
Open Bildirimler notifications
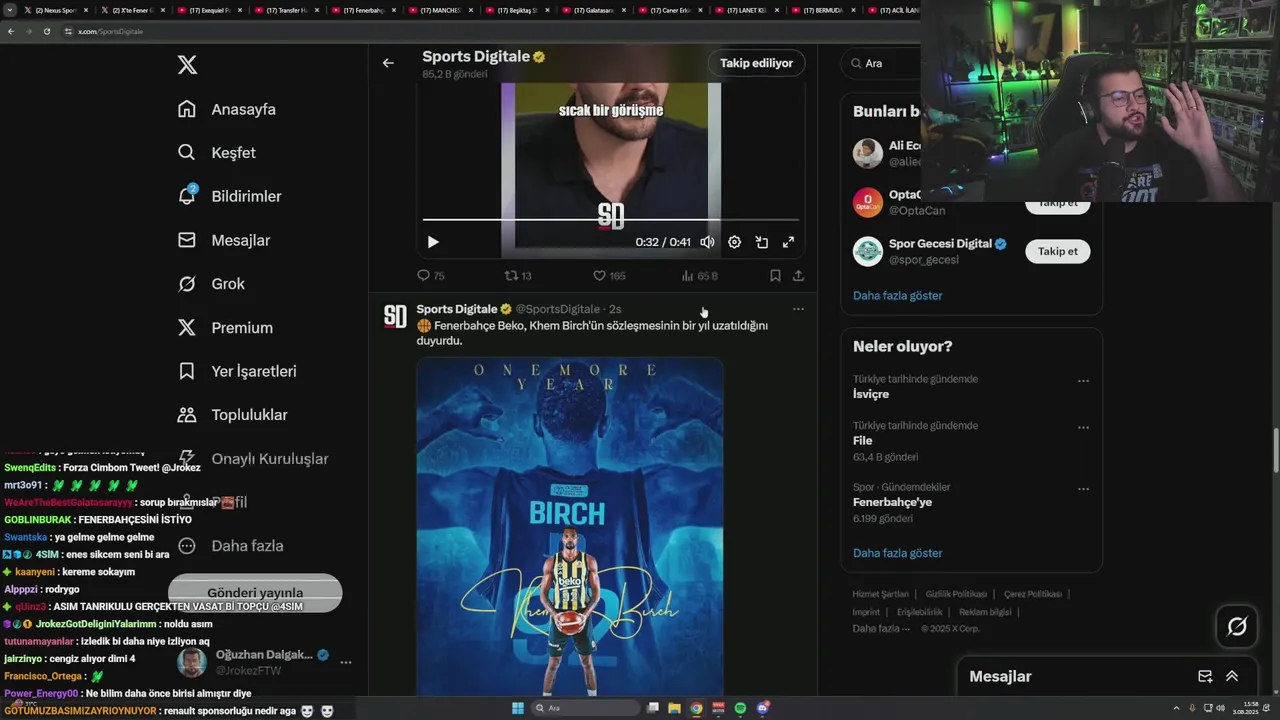[x=229, y=196]
